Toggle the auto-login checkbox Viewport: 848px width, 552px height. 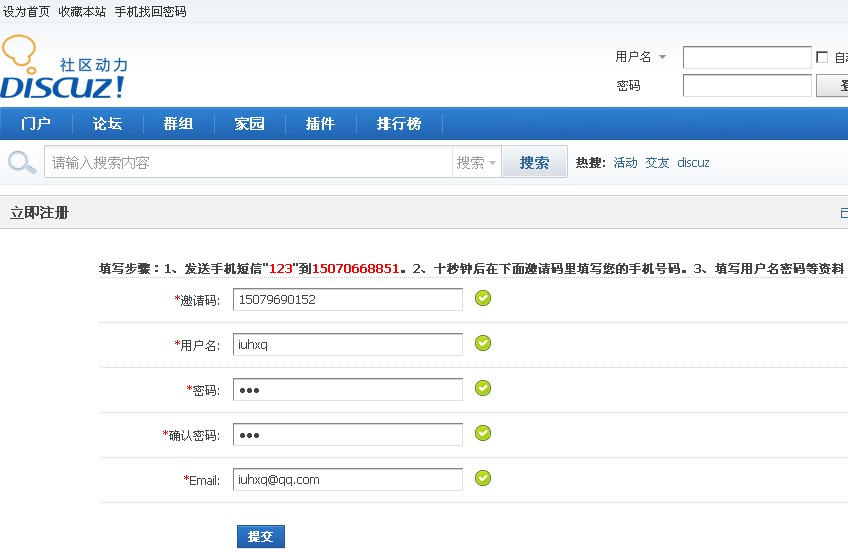(x=822, y=57)
